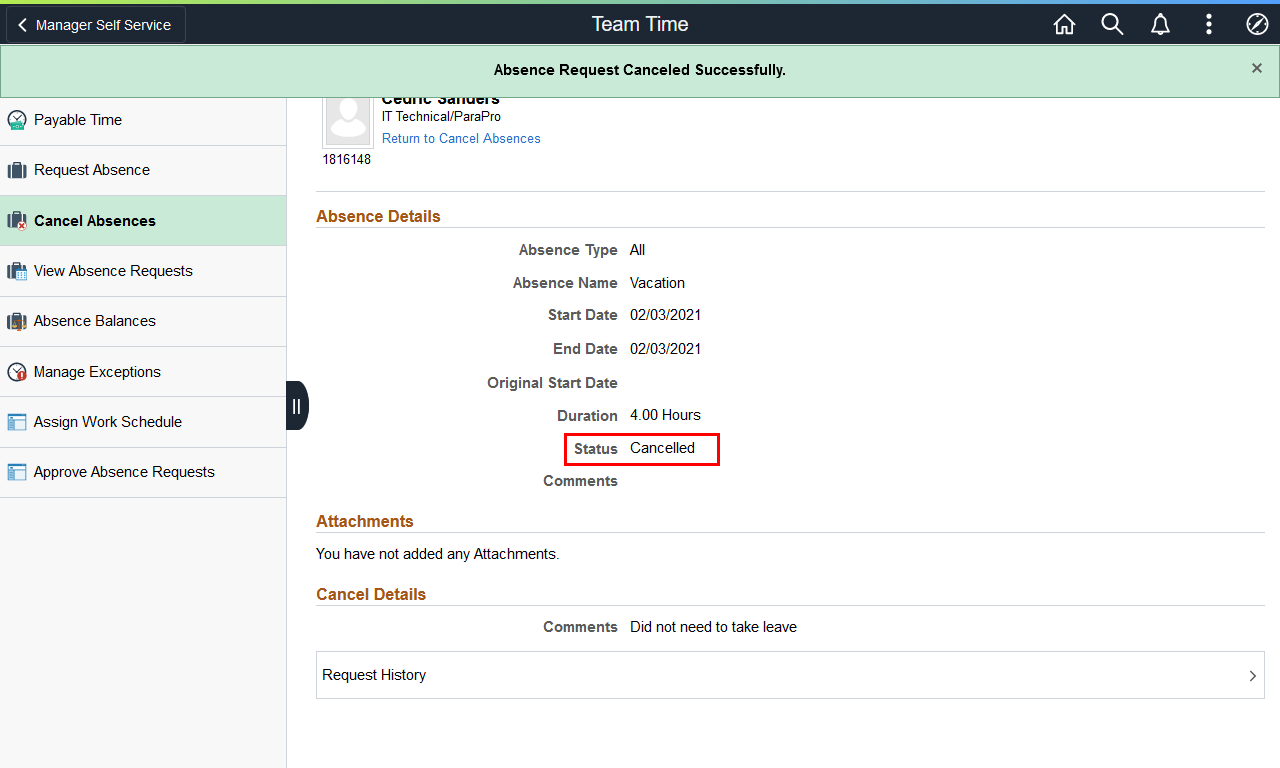Open Assign Work Schedule menu item
This screenshot has height=768, width=1280.
(143, 422)
